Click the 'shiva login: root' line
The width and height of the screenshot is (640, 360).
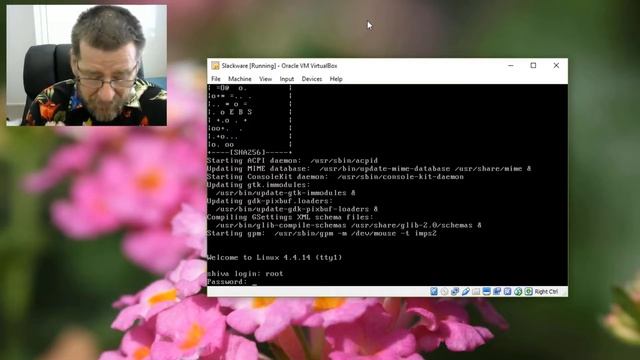pos(245,273)
